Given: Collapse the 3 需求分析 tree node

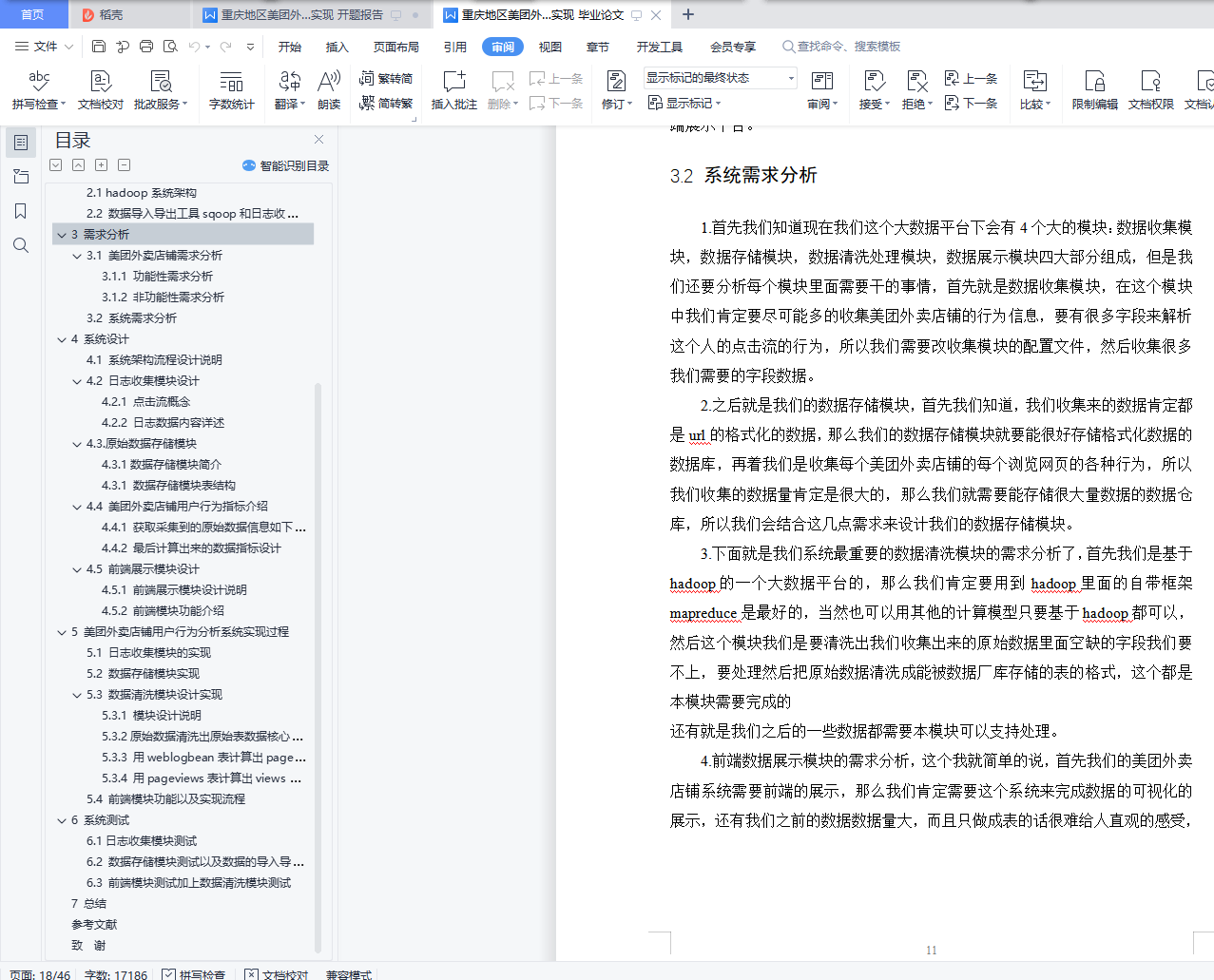Looking at the screenshot, I should pyautogui.click(x=62, y=235).
